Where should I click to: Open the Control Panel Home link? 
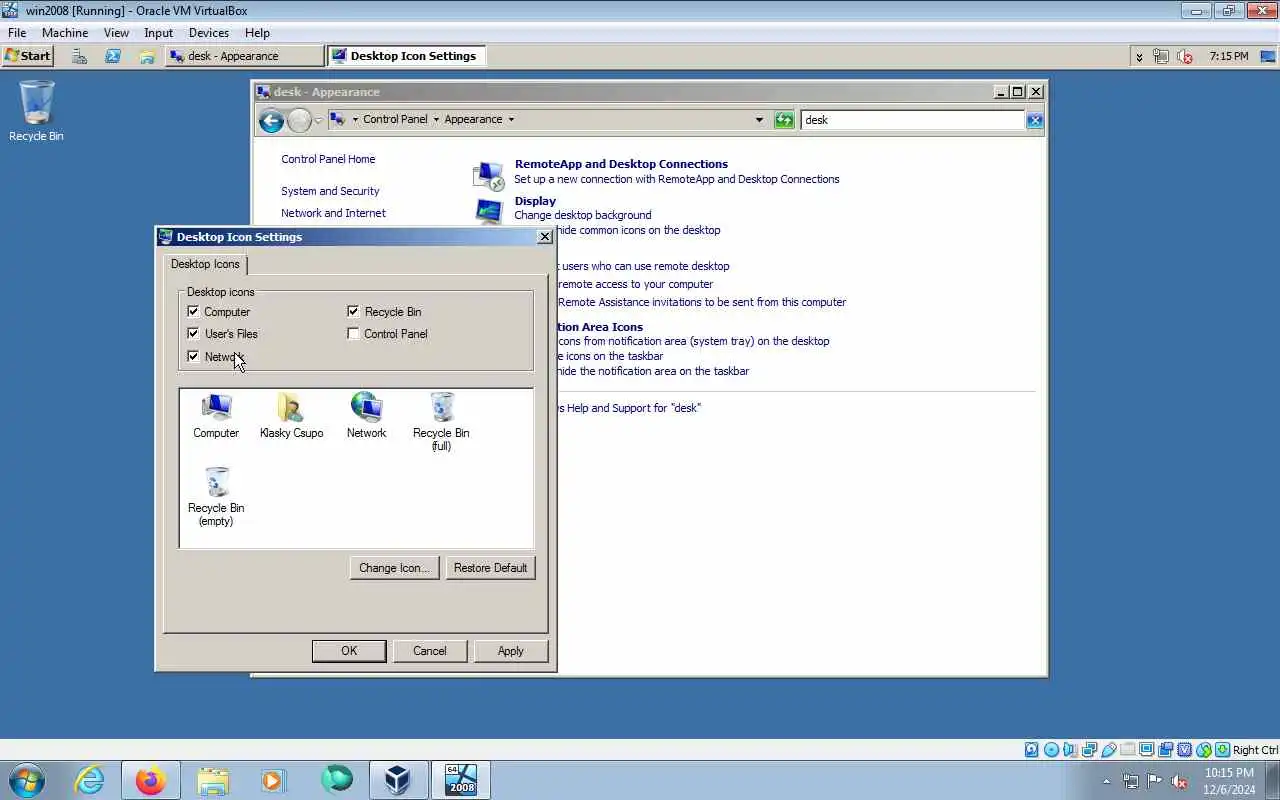click(328, 159)
